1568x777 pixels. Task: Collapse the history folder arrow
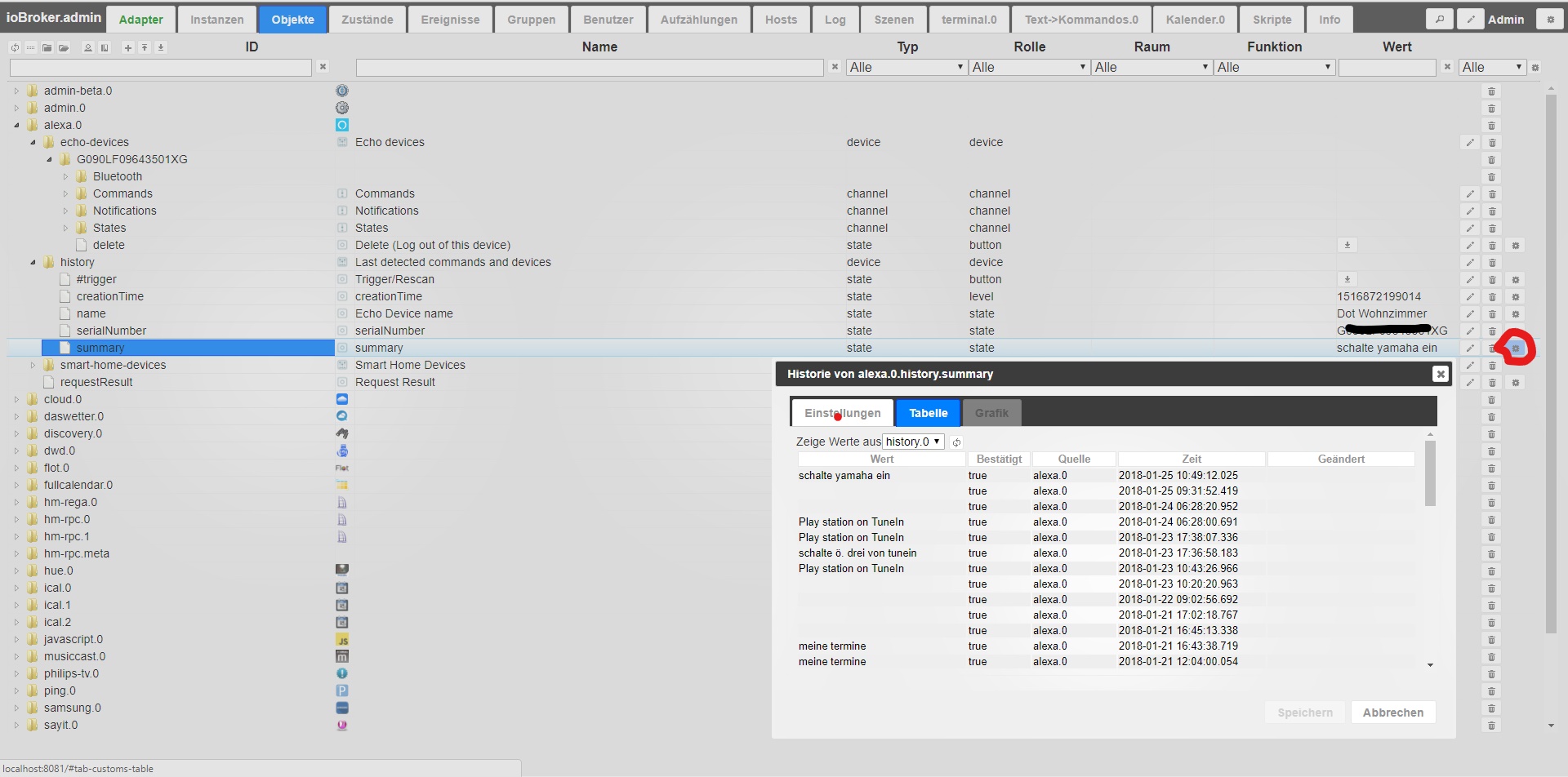(x=33, y=262)
